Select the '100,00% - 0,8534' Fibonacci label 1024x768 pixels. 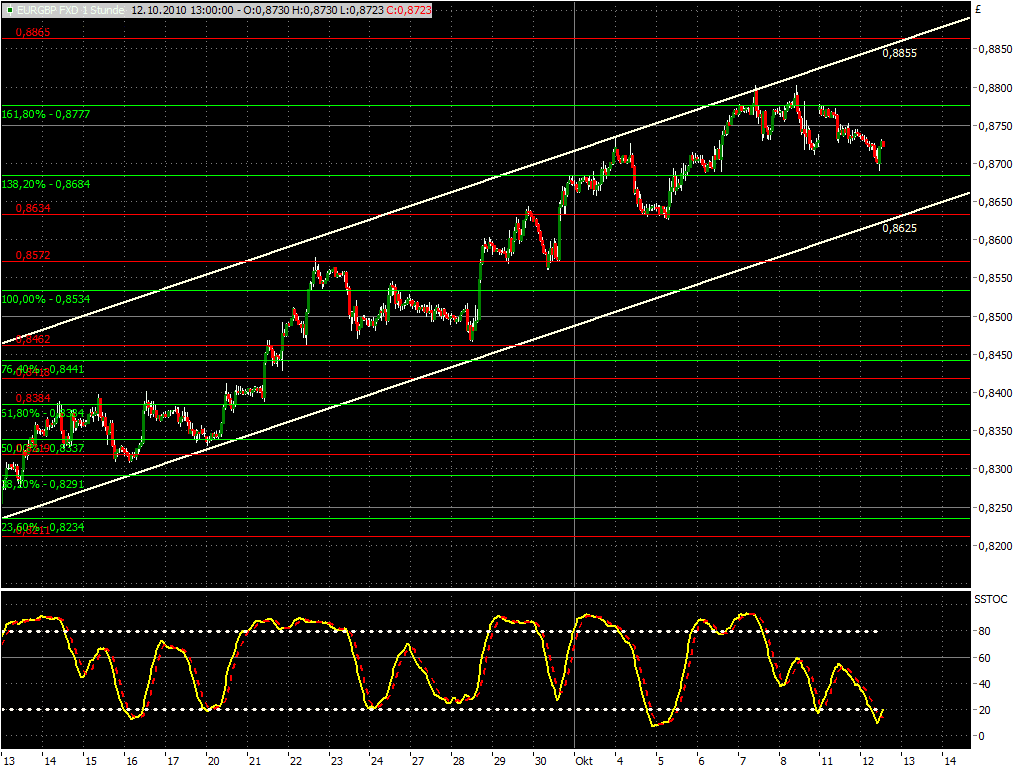click(x=46, y=299)
